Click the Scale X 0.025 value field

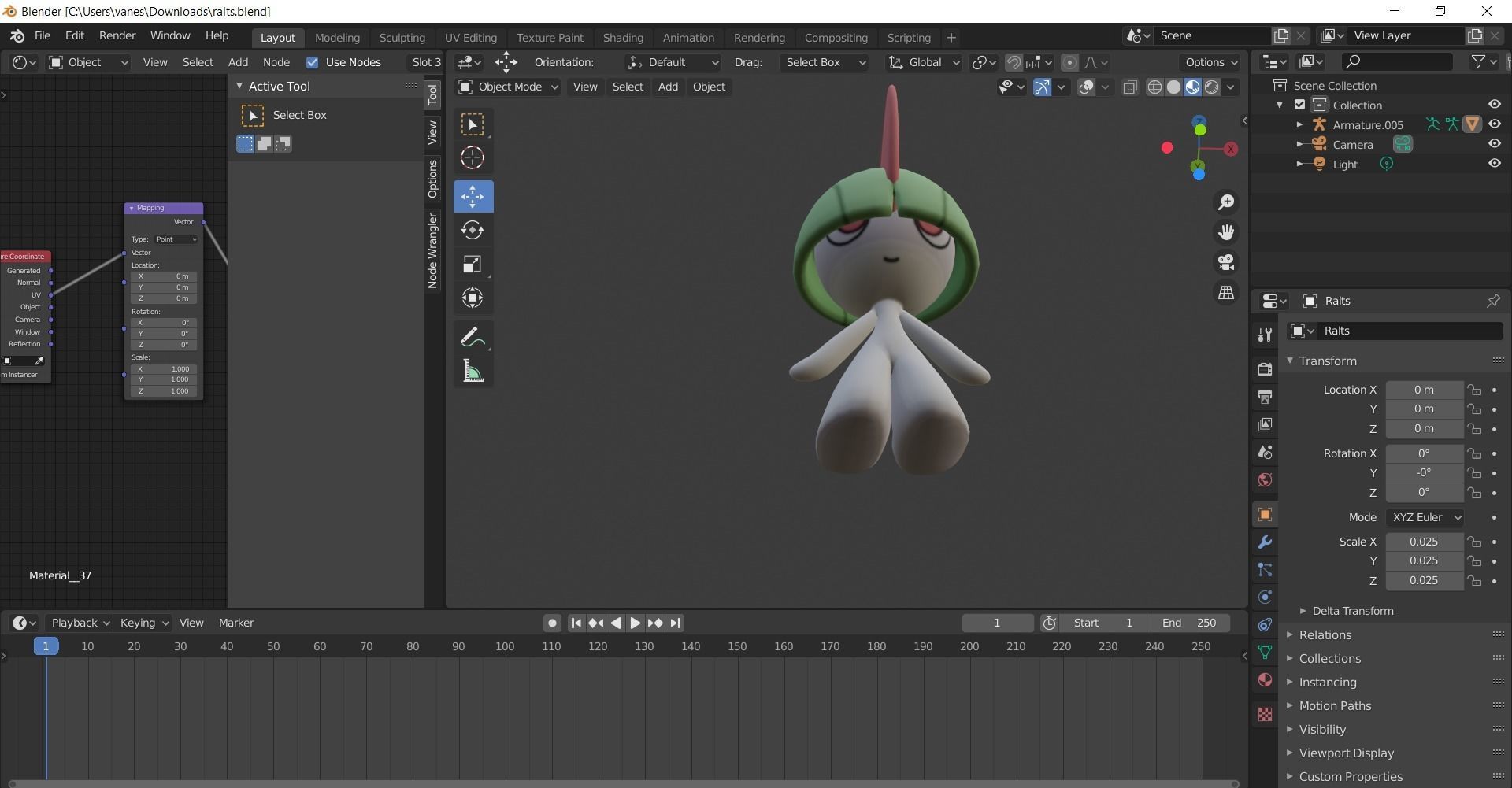click(x=1424, y=542)
